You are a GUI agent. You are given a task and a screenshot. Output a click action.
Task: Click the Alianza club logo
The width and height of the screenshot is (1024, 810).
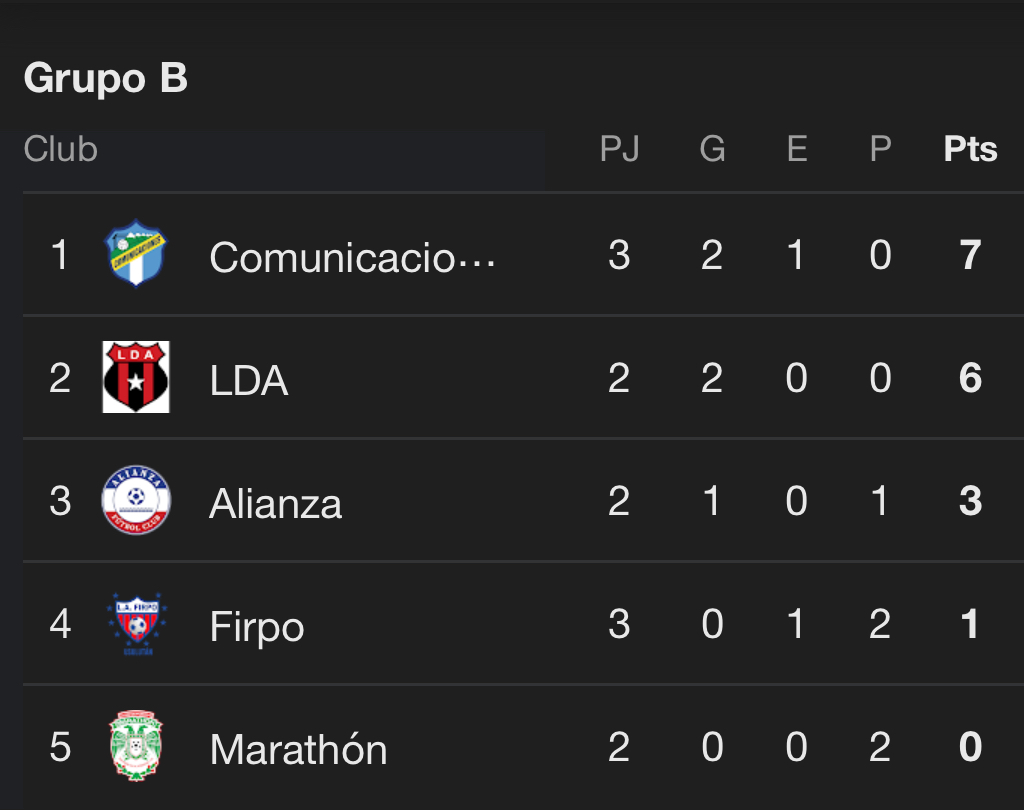click(136, 500)
